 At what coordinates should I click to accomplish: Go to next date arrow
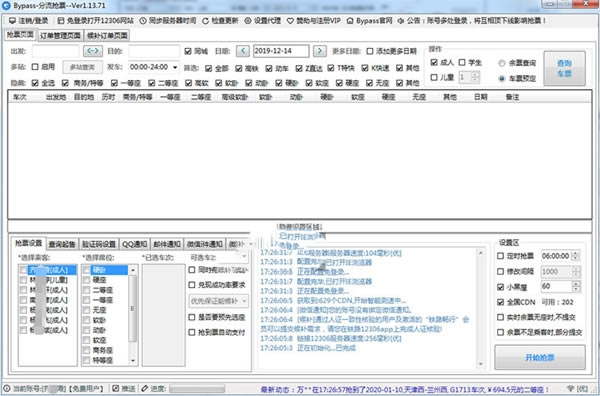click(x=320, y=51)
